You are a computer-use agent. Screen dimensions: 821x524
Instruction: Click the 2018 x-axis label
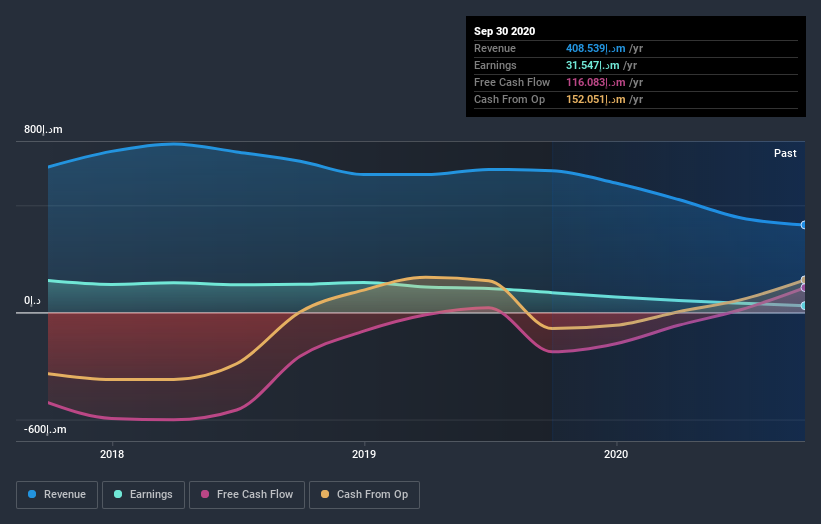112,454
